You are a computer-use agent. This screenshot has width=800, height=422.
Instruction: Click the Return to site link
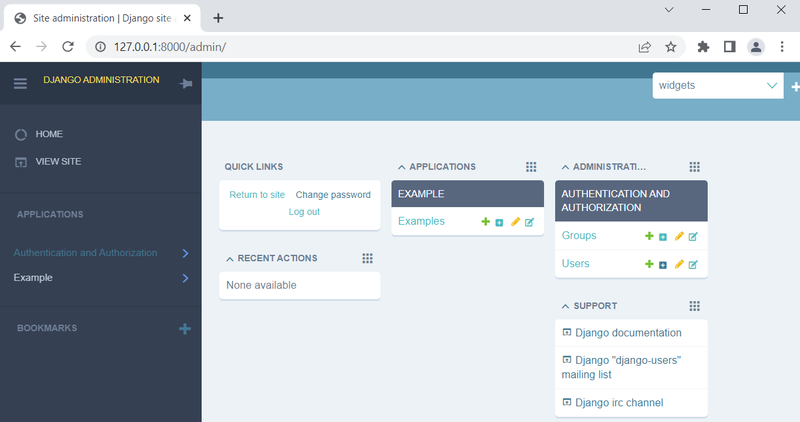(x=257, y=195)
